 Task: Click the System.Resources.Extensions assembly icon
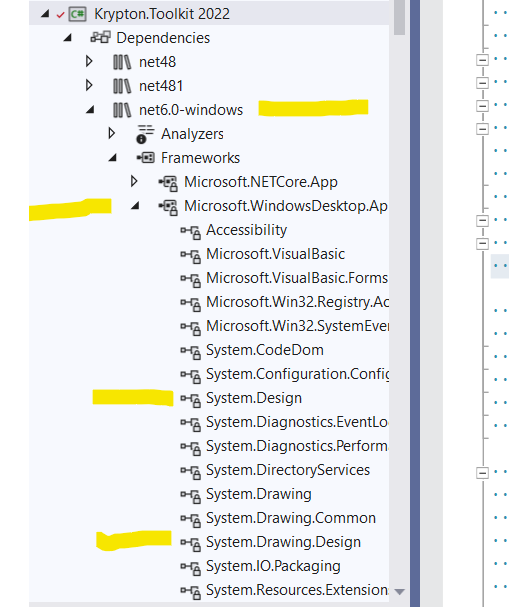[191, 592]
